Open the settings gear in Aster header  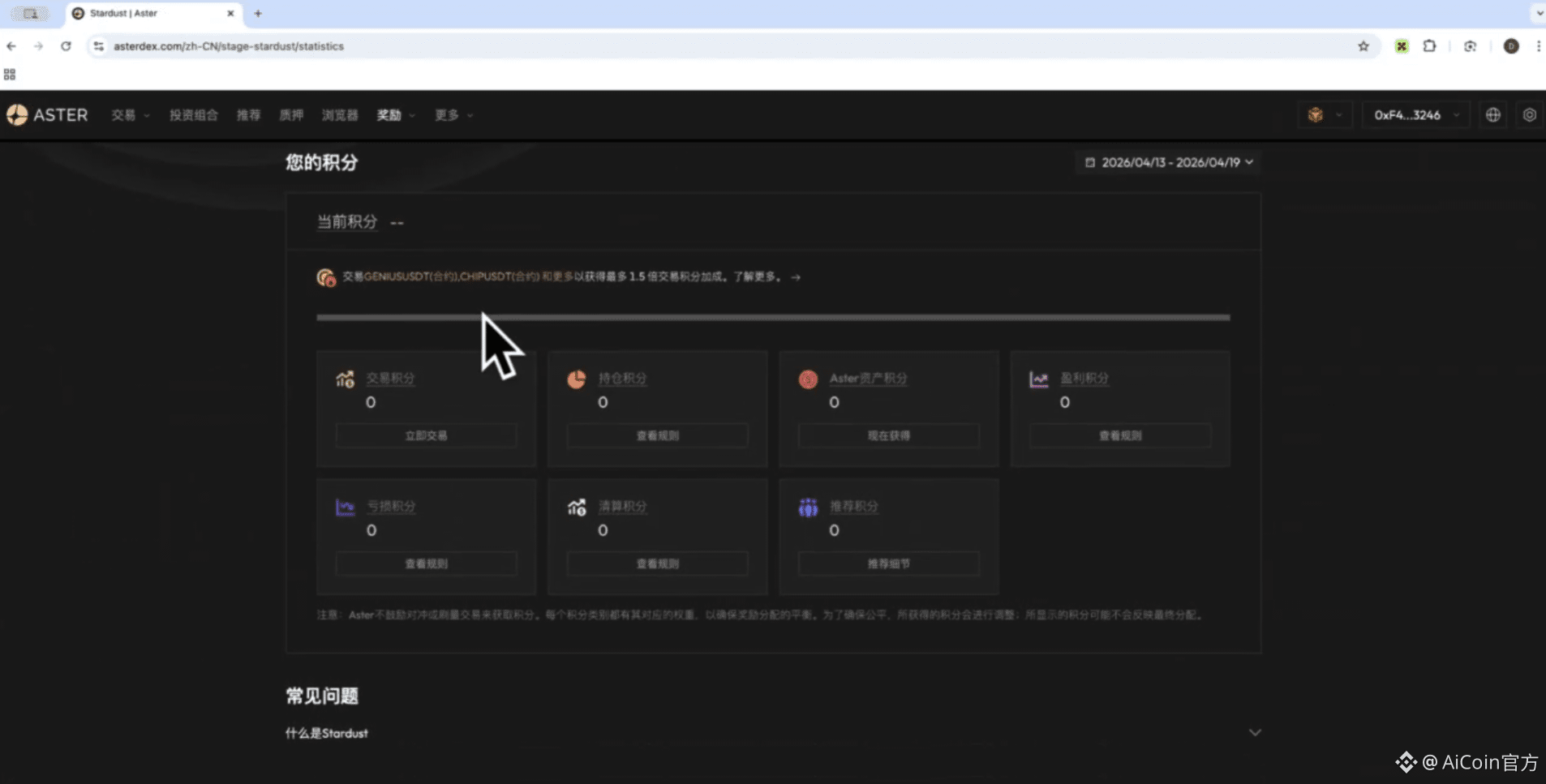[x=1529, y=115]
